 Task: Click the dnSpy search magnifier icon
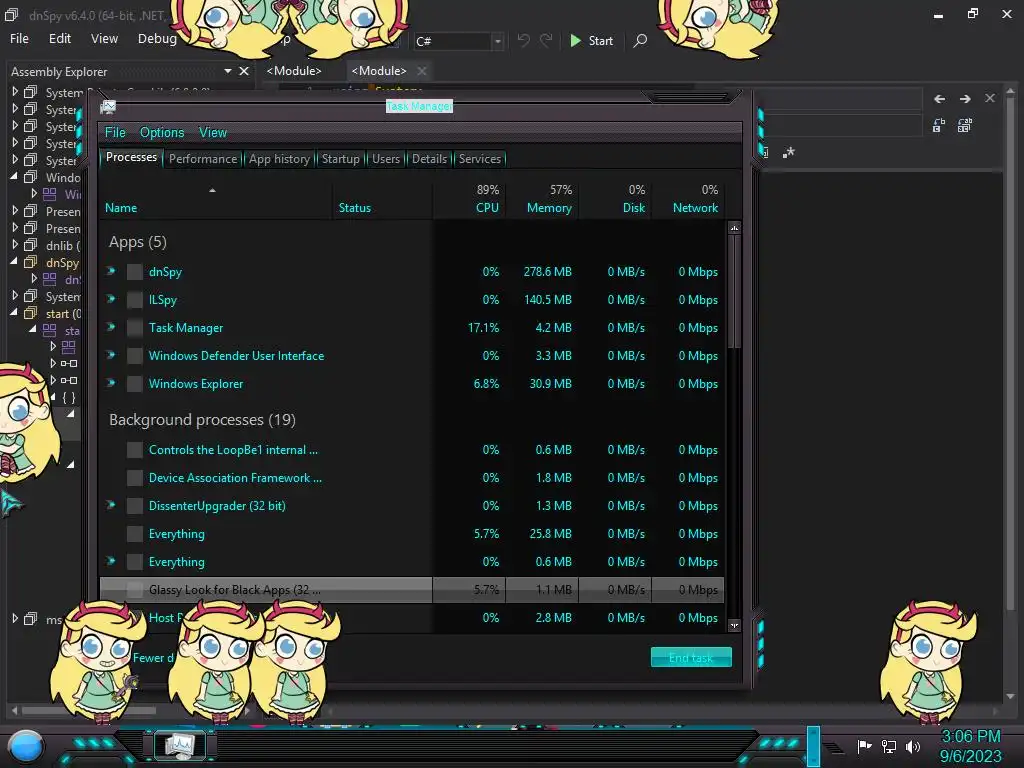[x=641, y=40]
